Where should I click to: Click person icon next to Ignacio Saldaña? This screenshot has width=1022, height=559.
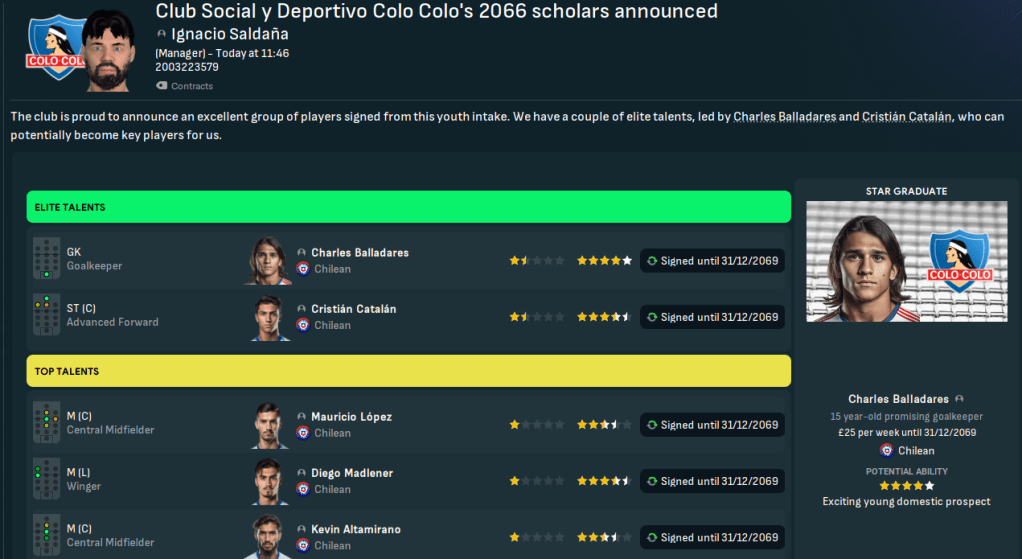[162, 34]
